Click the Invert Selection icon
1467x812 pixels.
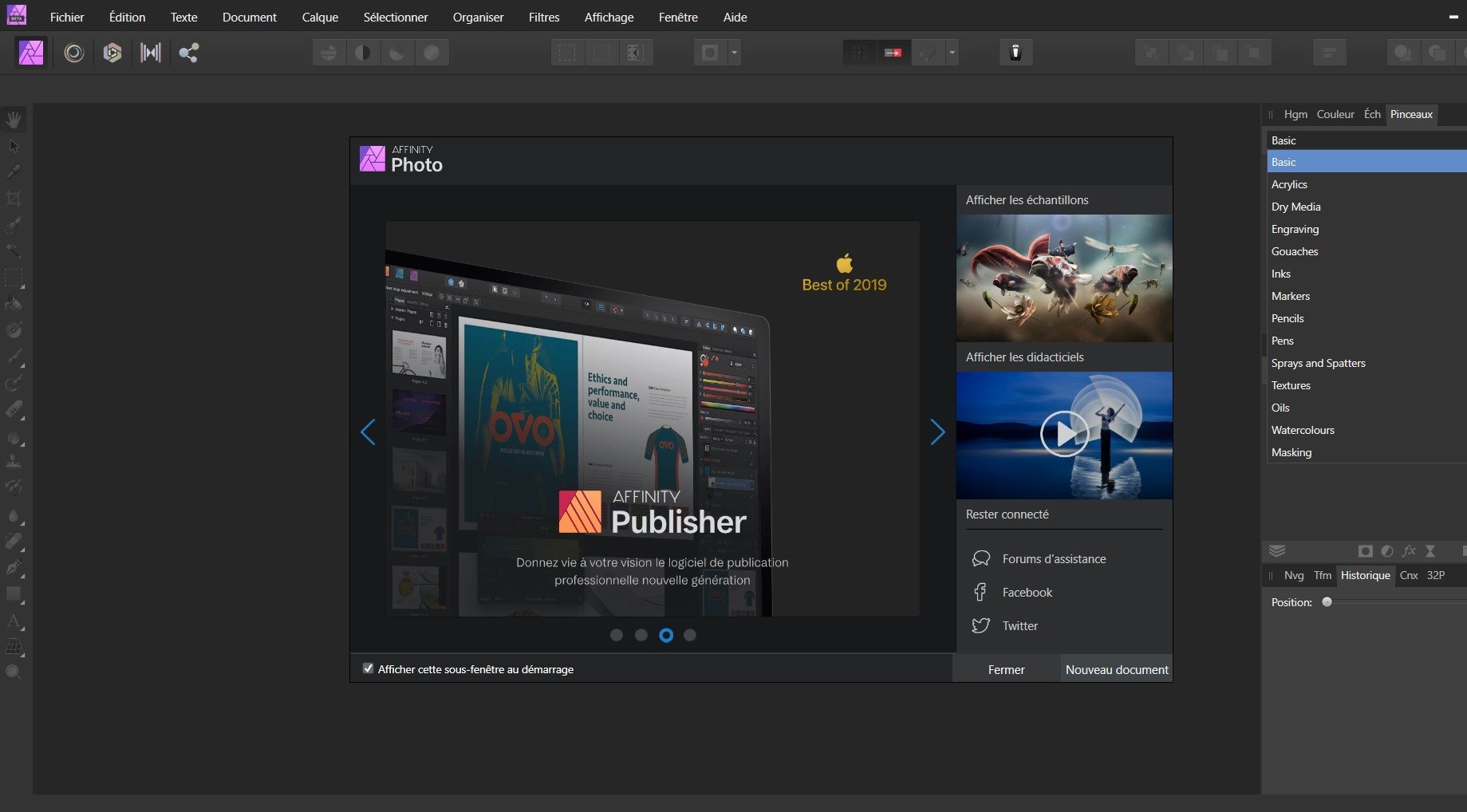click(636, 53)
